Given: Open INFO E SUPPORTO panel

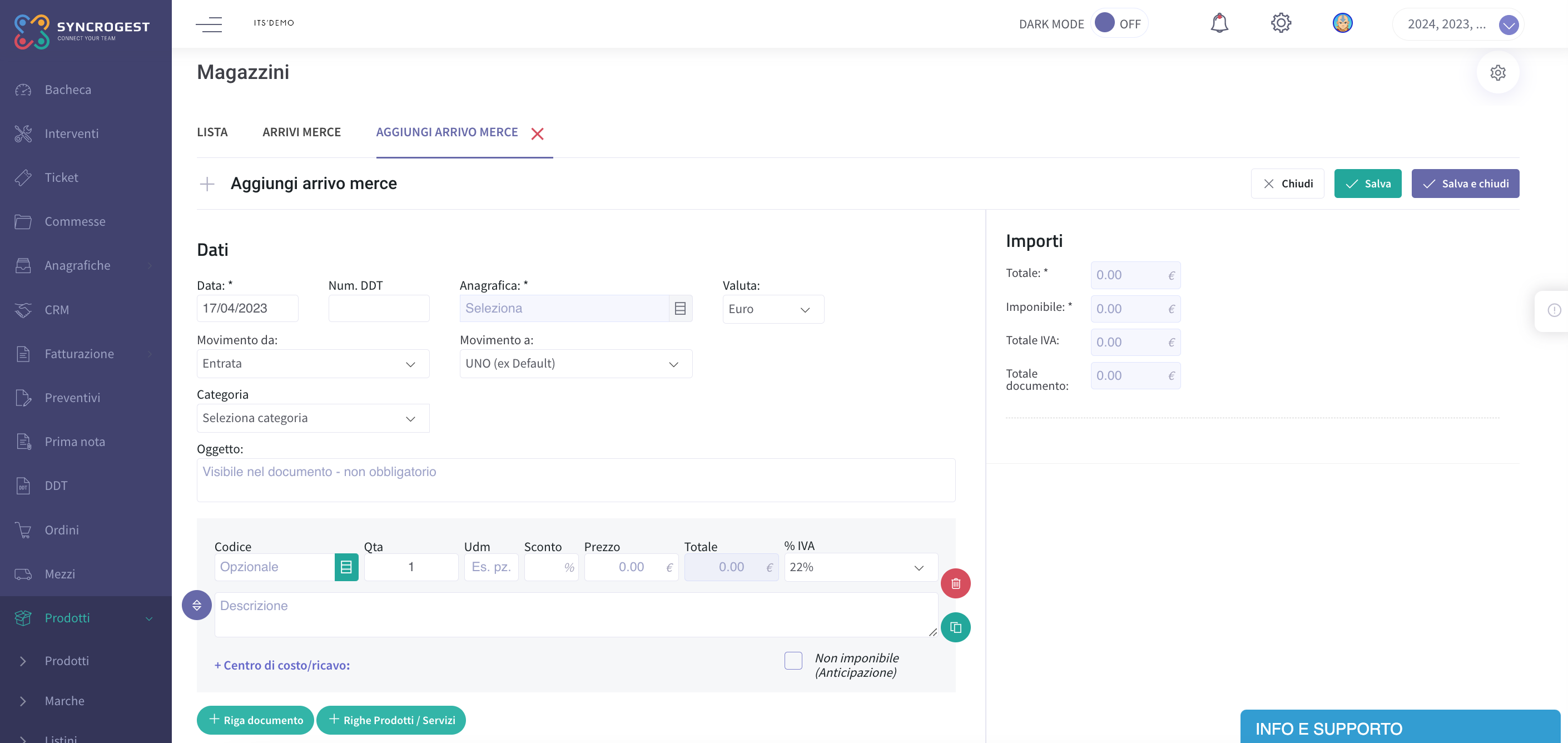Looking at the screenshot, I should (1400, 727).
